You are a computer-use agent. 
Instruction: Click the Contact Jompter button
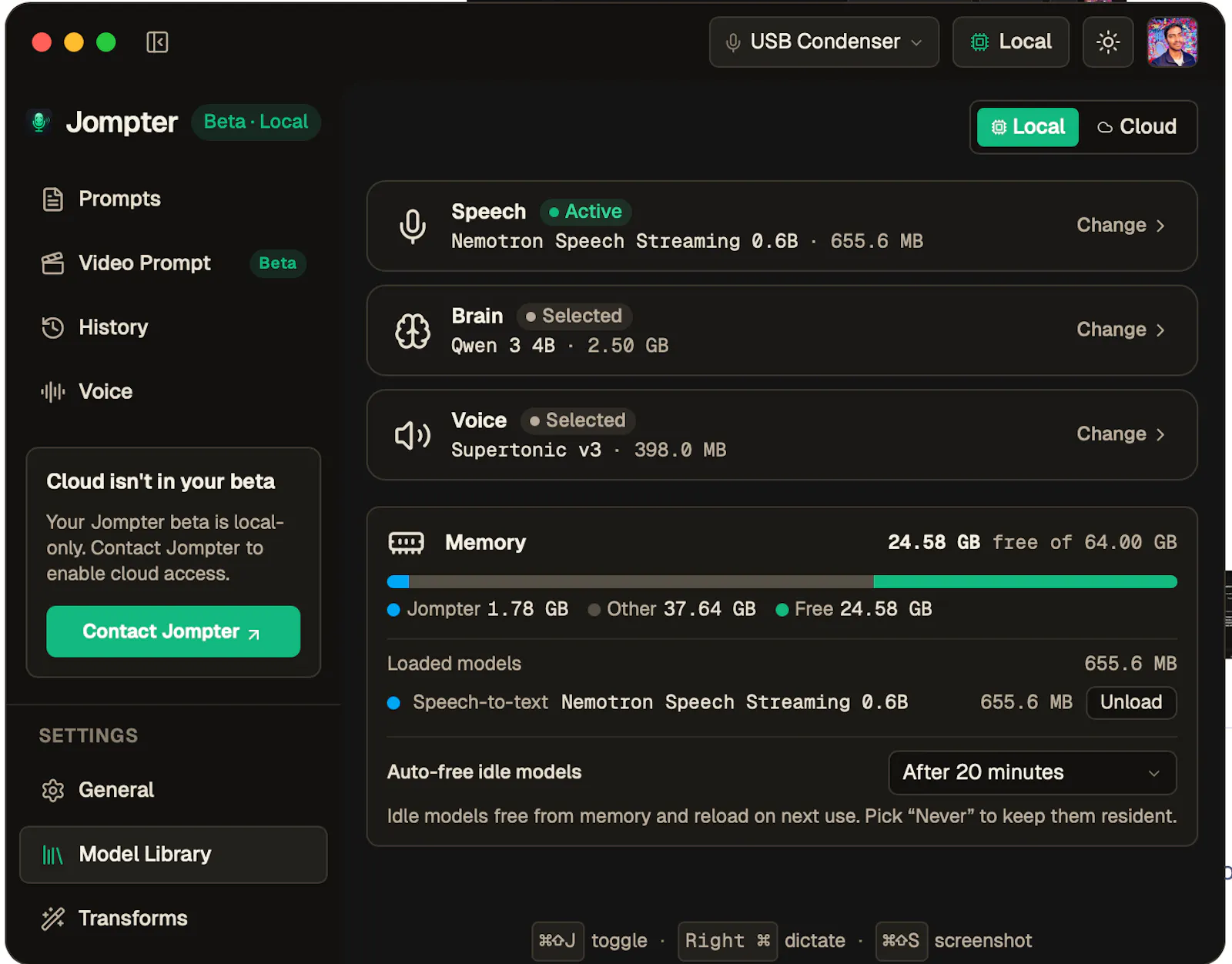click(173, 631)
